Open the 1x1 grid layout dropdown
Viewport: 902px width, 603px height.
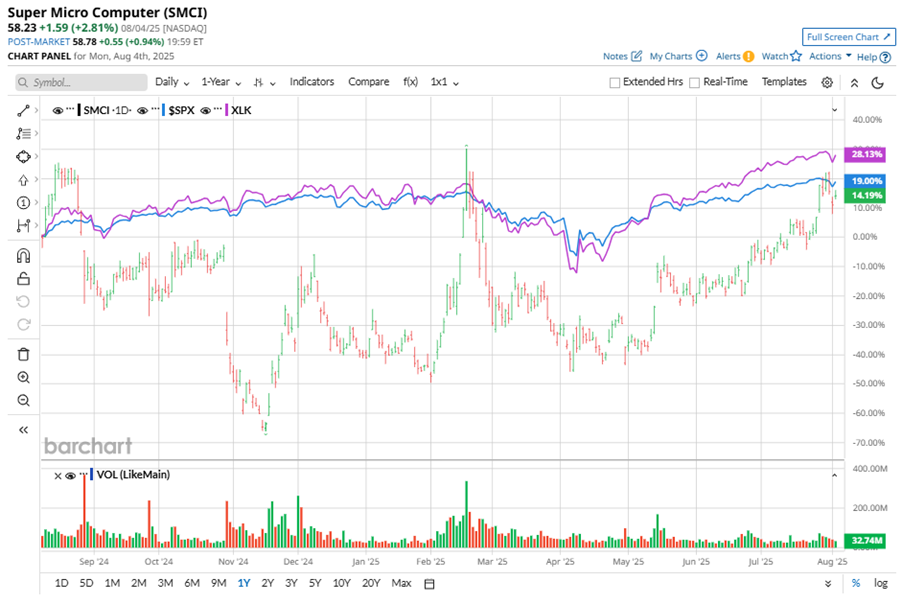click(x=445, y=82)
